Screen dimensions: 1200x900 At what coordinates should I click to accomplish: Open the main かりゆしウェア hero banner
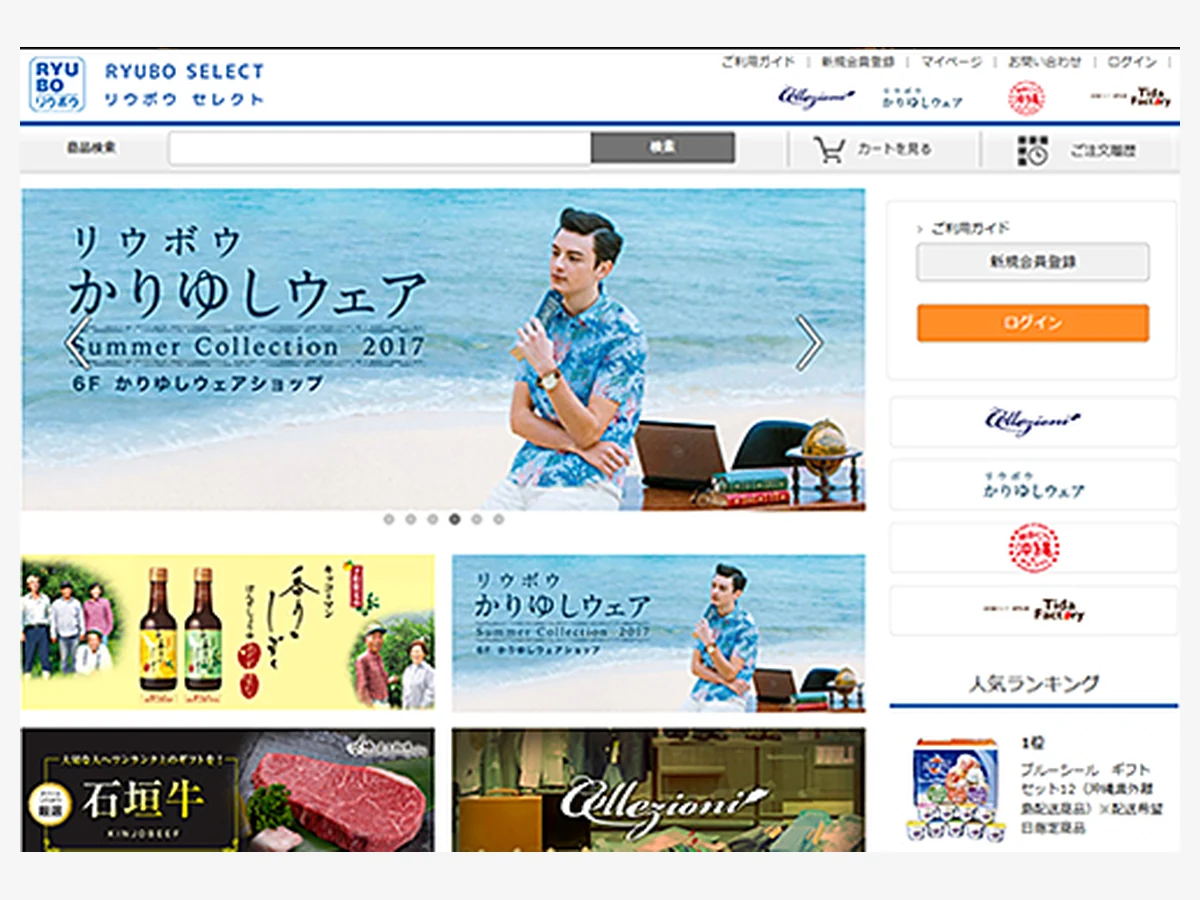click(443, 349)
